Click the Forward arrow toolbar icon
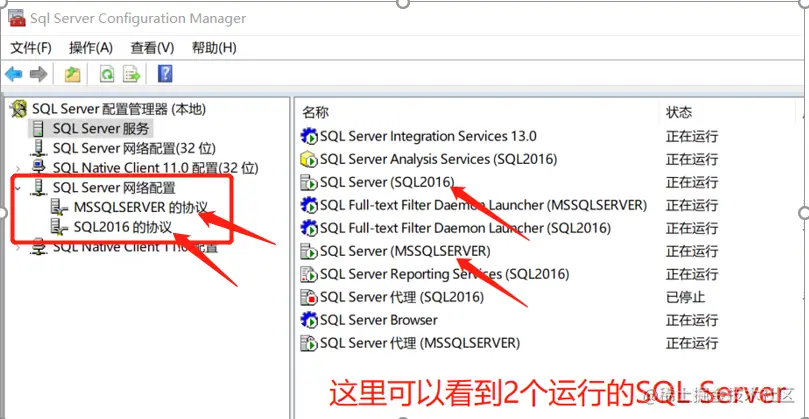Viewport: 809px width, 419px height. [x=39, y=74]
